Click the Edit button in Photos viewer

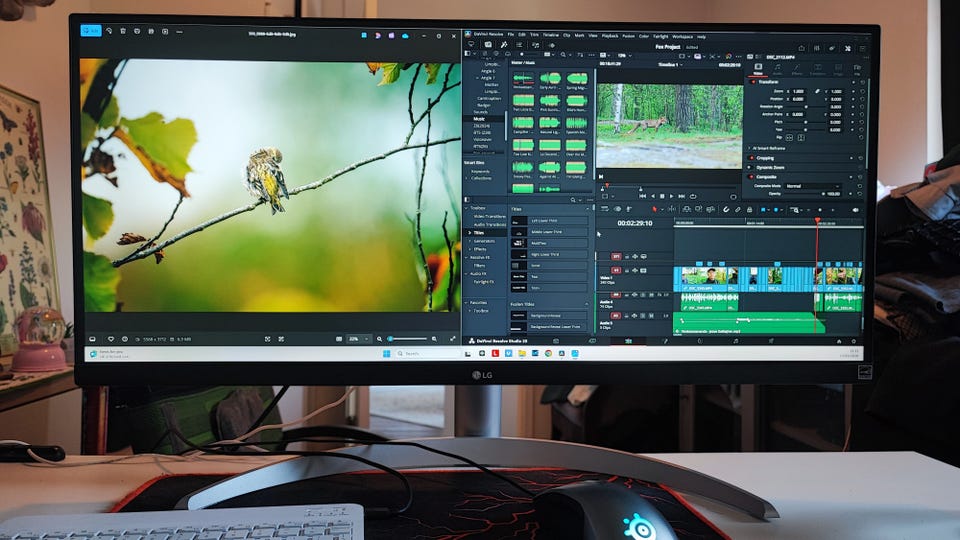[x=91, y=31]
